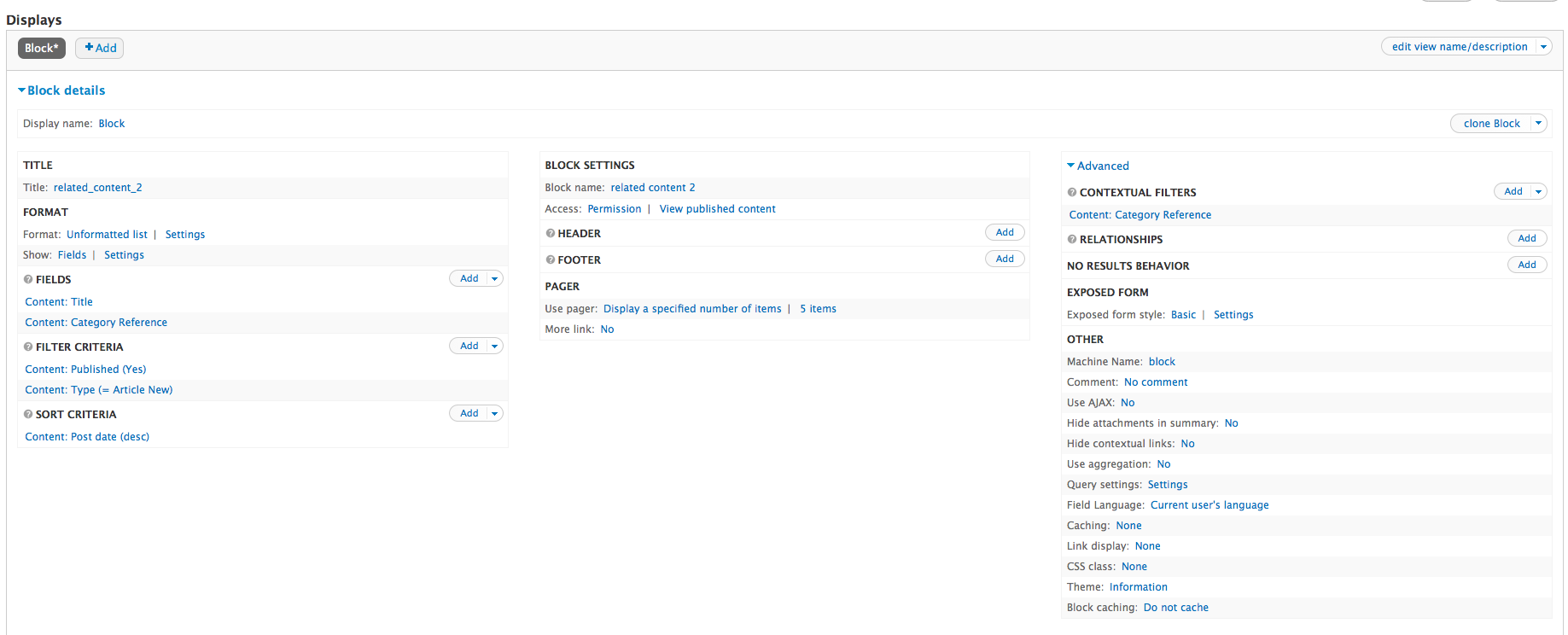
Task: Add a new filter criterion
Action: tap(469, 346)
